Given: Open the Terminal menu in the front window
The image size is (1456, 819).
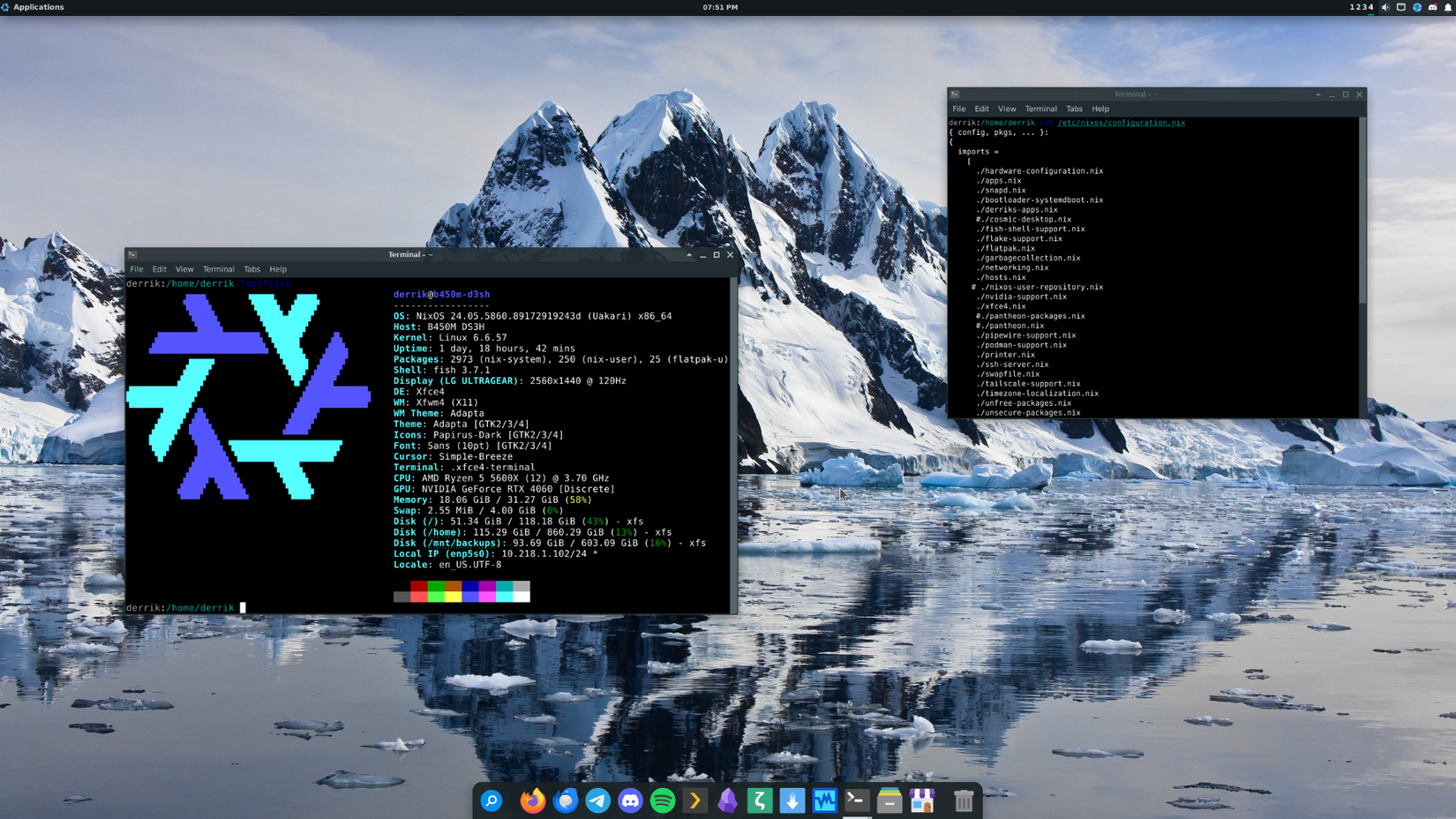Looking at the screenshot, I should pyautogui.click(x=218, y=269).
